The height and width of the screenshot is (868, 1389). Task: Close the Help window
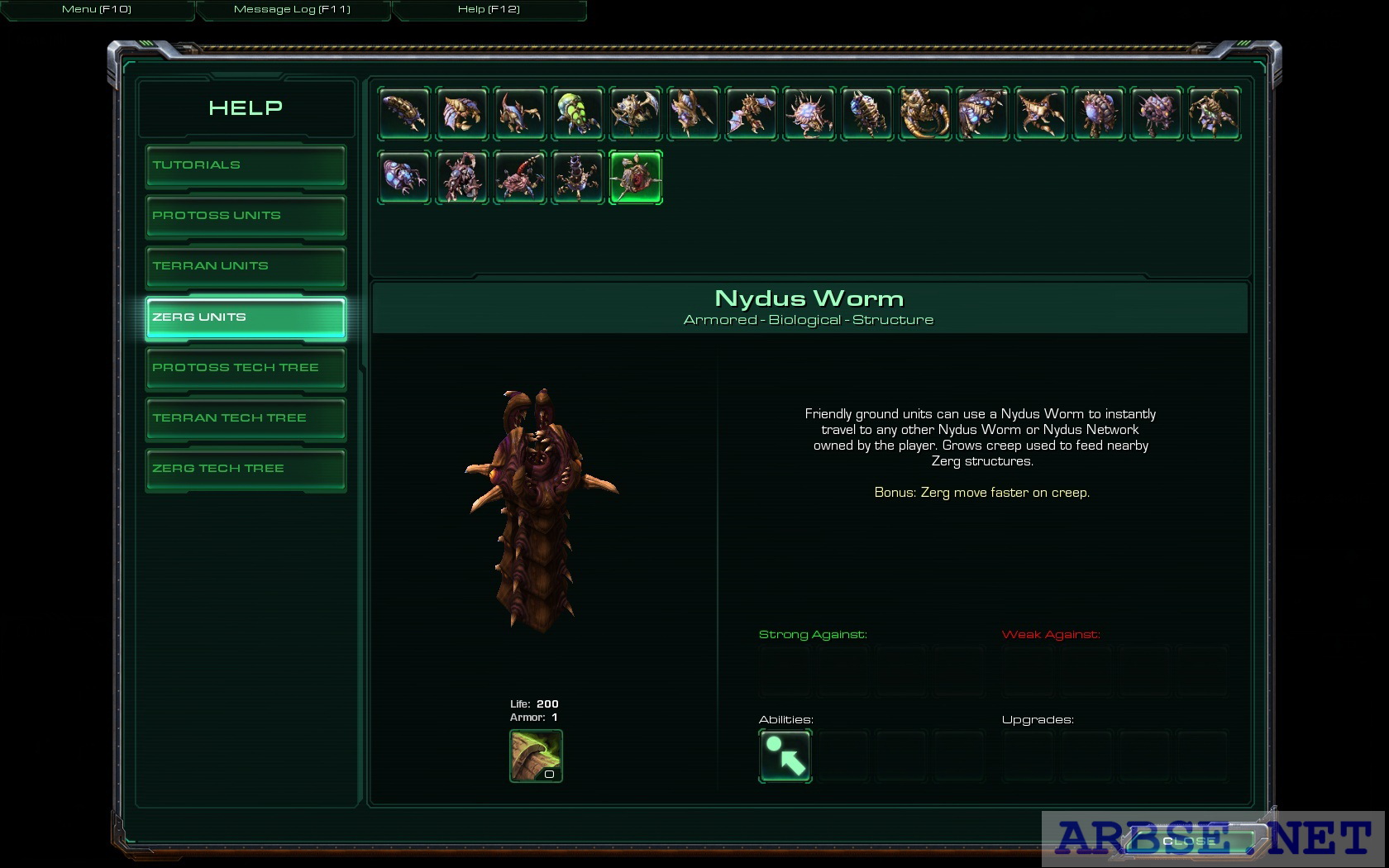point(1191,841)
